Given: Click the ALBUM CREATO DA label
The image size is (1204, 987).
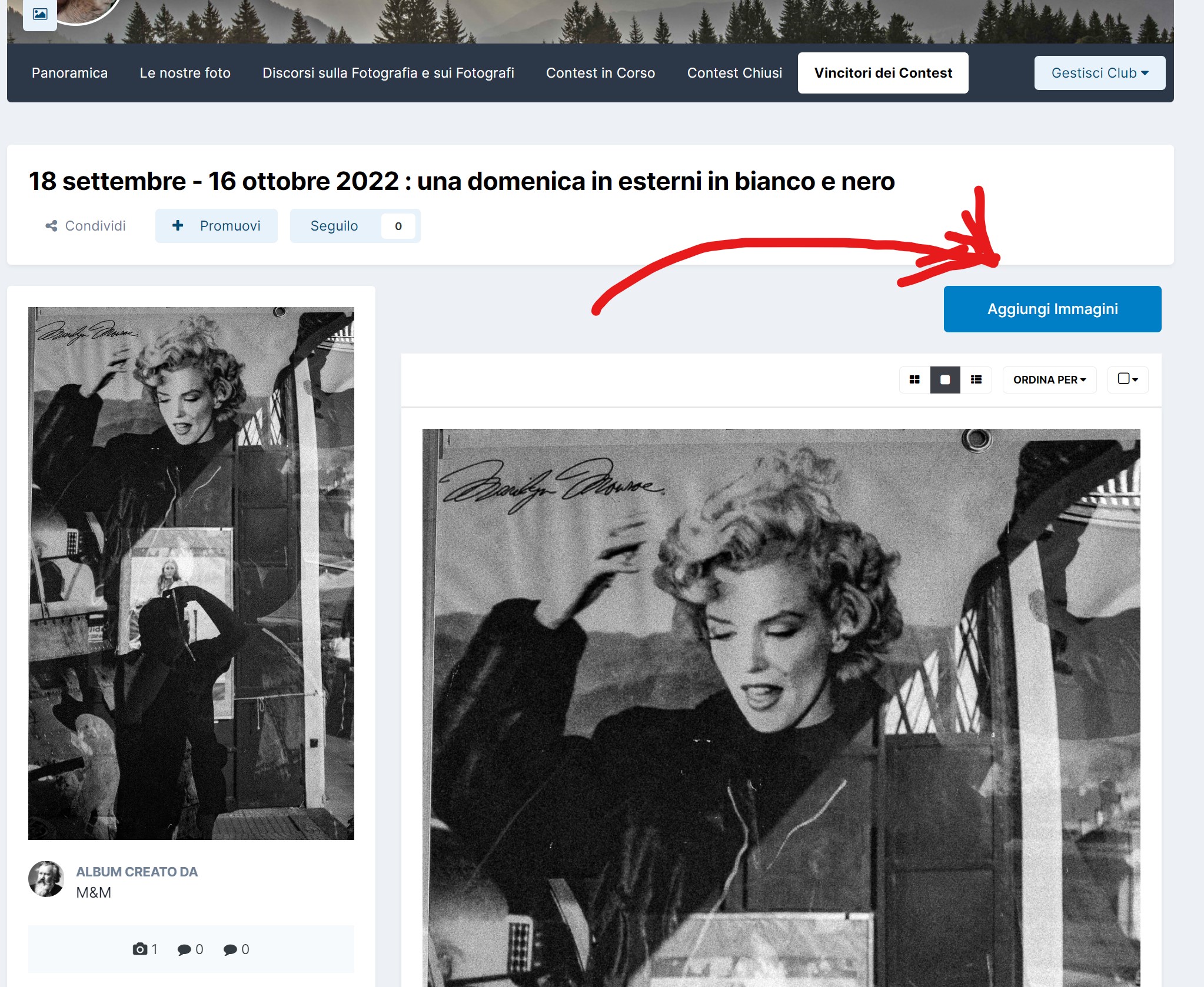Looking at the screenshot, I should tap(137, 872).
